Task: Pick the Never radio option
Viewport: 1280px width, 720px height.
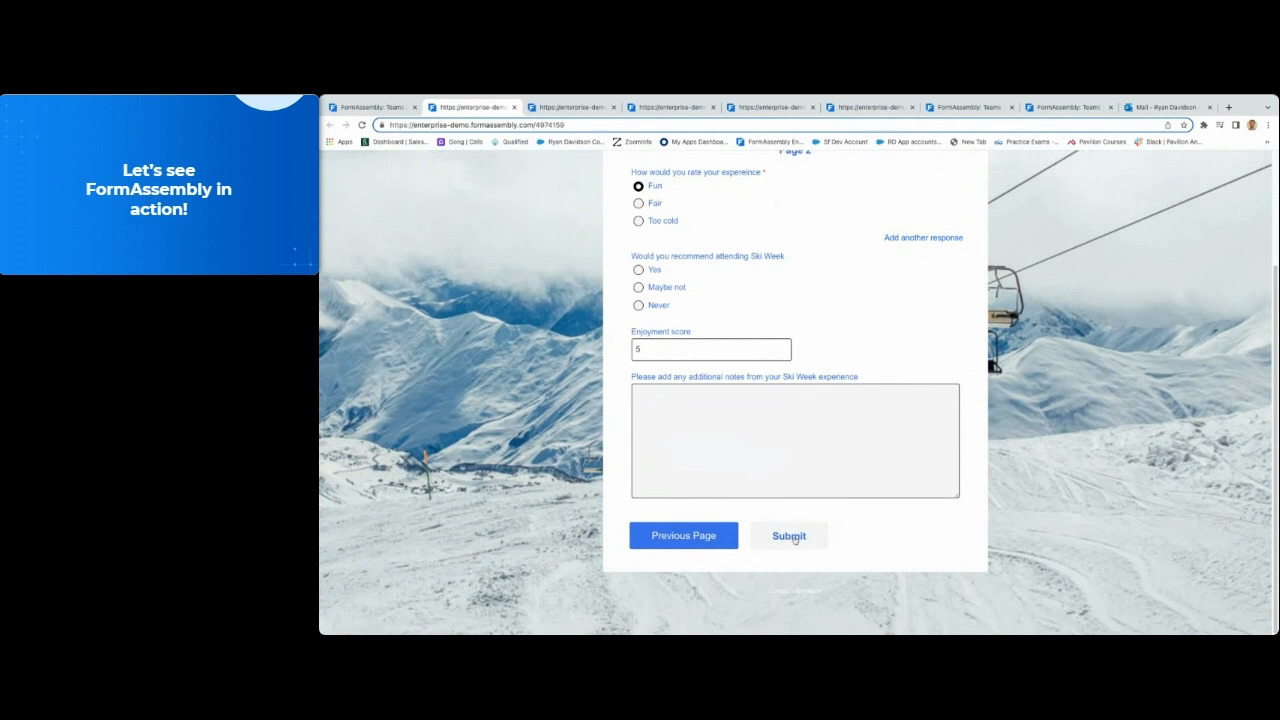Action: [638, 305]
